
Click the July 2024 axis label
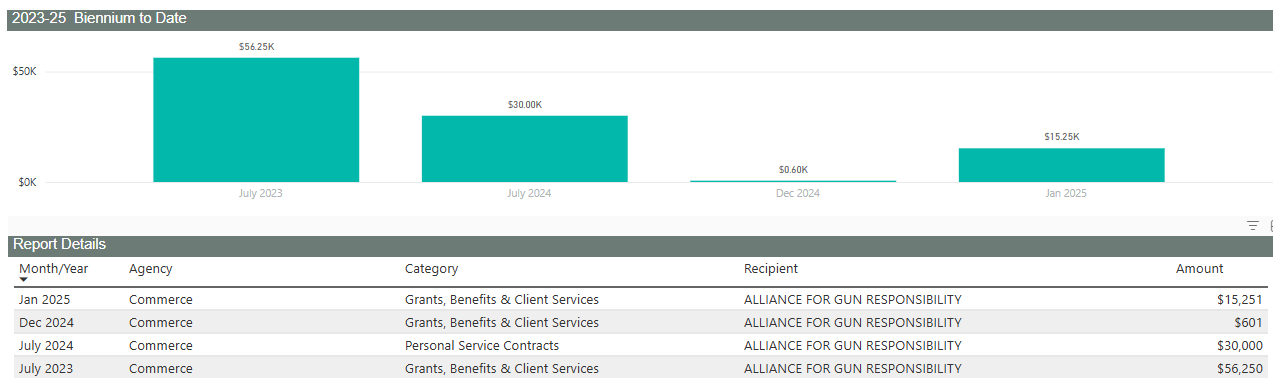[x=528, y=193]
